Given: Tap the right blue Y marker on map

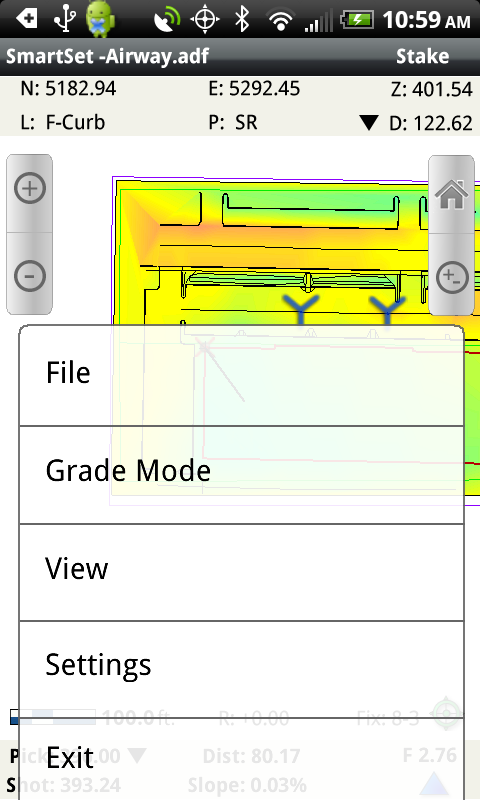Looking at the screenshot, I should tap(388, 310).
